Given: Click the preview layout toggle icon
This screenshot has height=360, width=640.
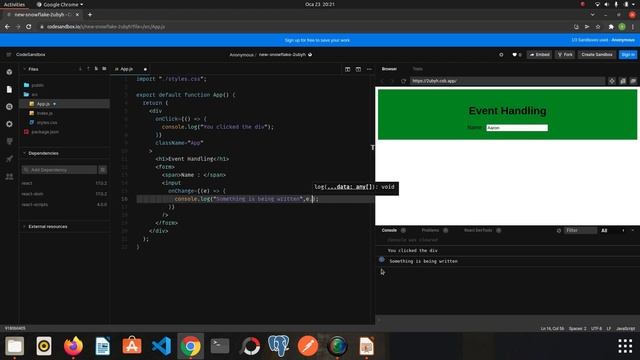Looking at the screenshot, I should [x=358, y=69].
